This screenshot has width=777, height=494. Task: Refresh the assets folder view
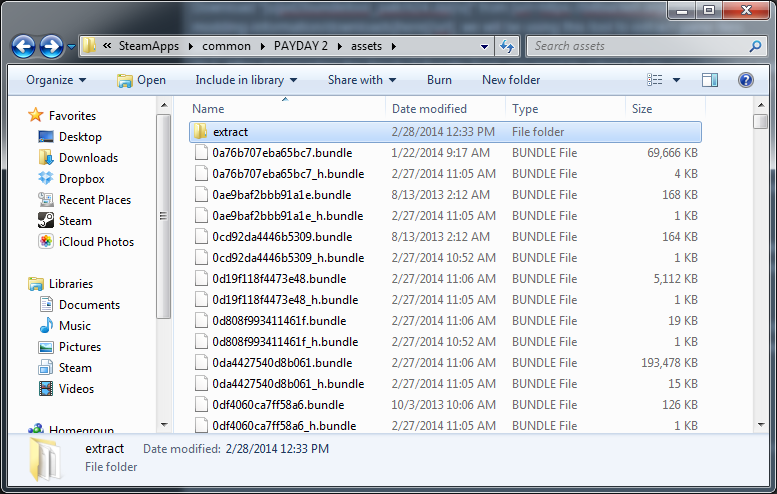tap(507, 47)
